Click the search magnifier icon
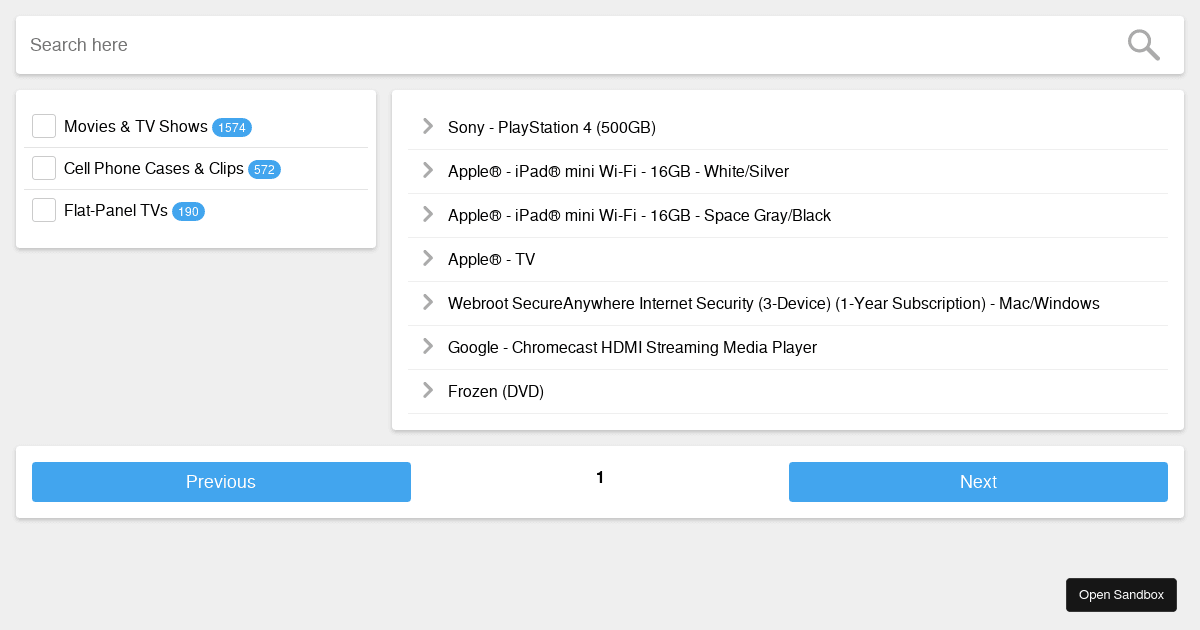Image resolution: width=1200 pixels, height=630 pixels. (x=1143, y=44)
